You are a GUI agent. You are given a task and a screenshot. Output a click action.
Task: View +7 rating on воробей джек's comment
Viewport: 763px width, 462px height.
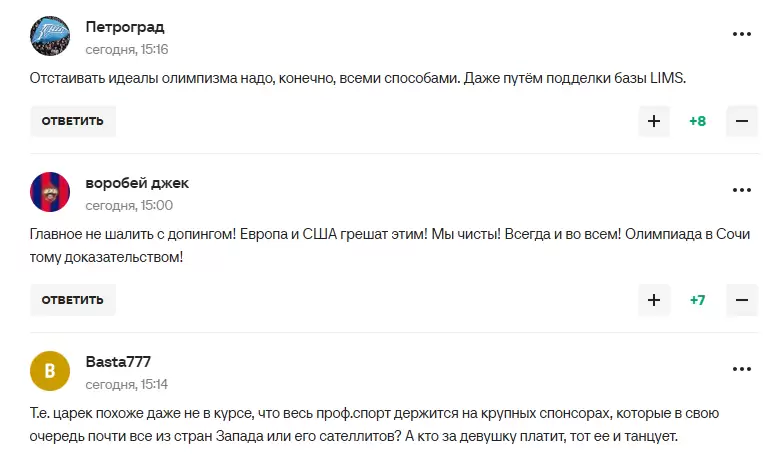[x=698, y=299]
